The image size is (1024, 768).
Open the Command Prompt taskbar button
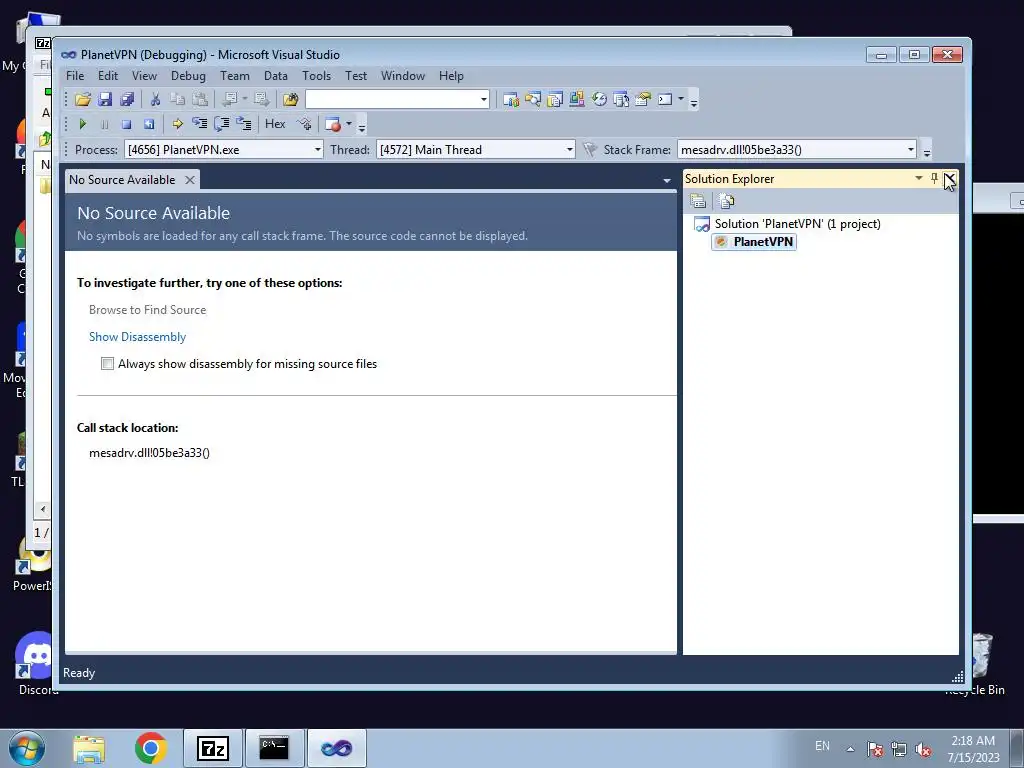(x=274, y=748)
